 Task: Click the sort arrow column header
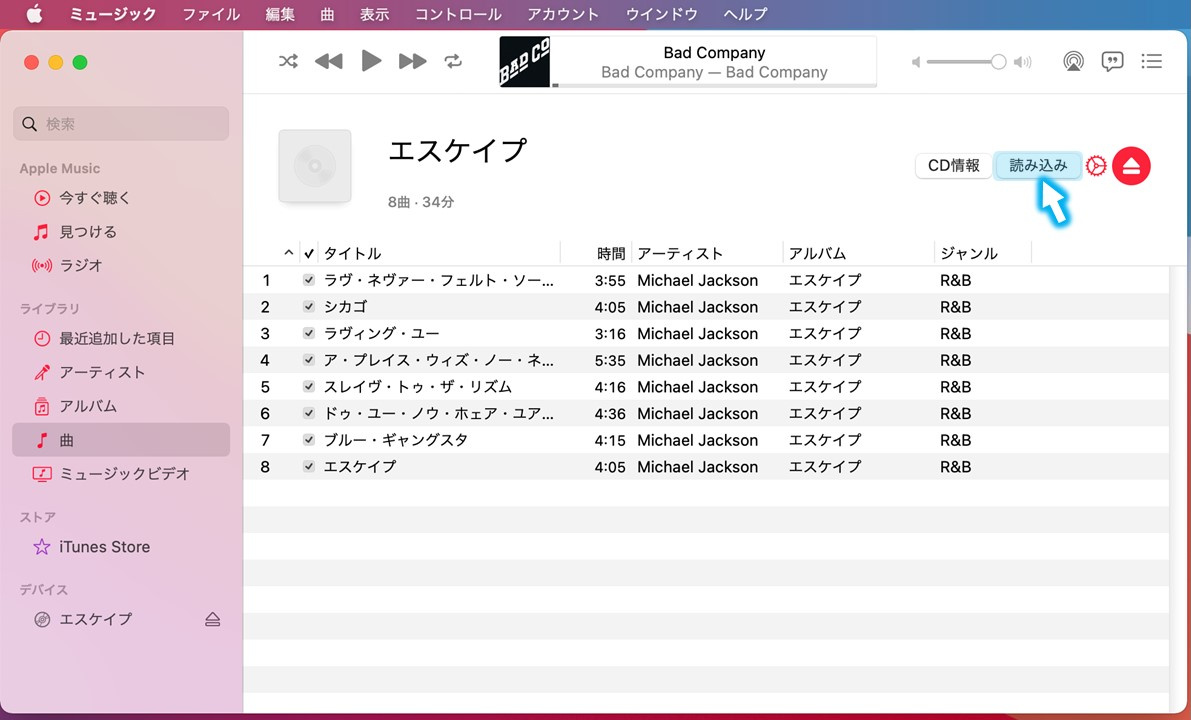coord(289,254)
